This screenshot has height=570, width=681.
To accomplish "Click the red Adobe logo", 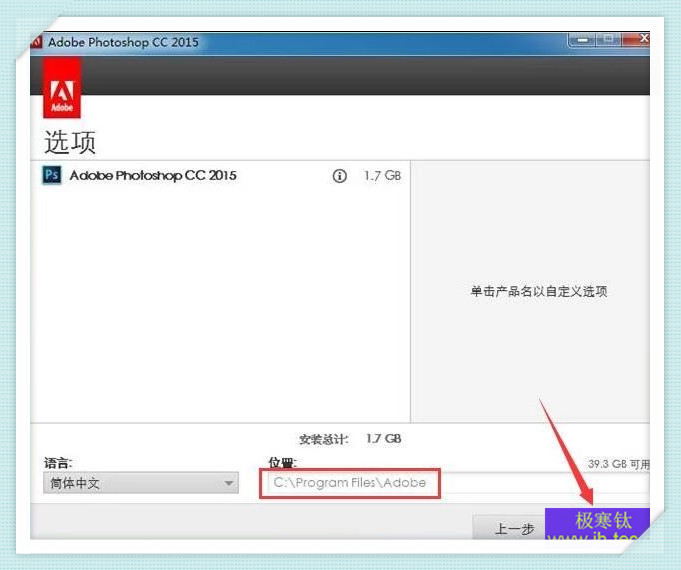I will click(62, 89).
